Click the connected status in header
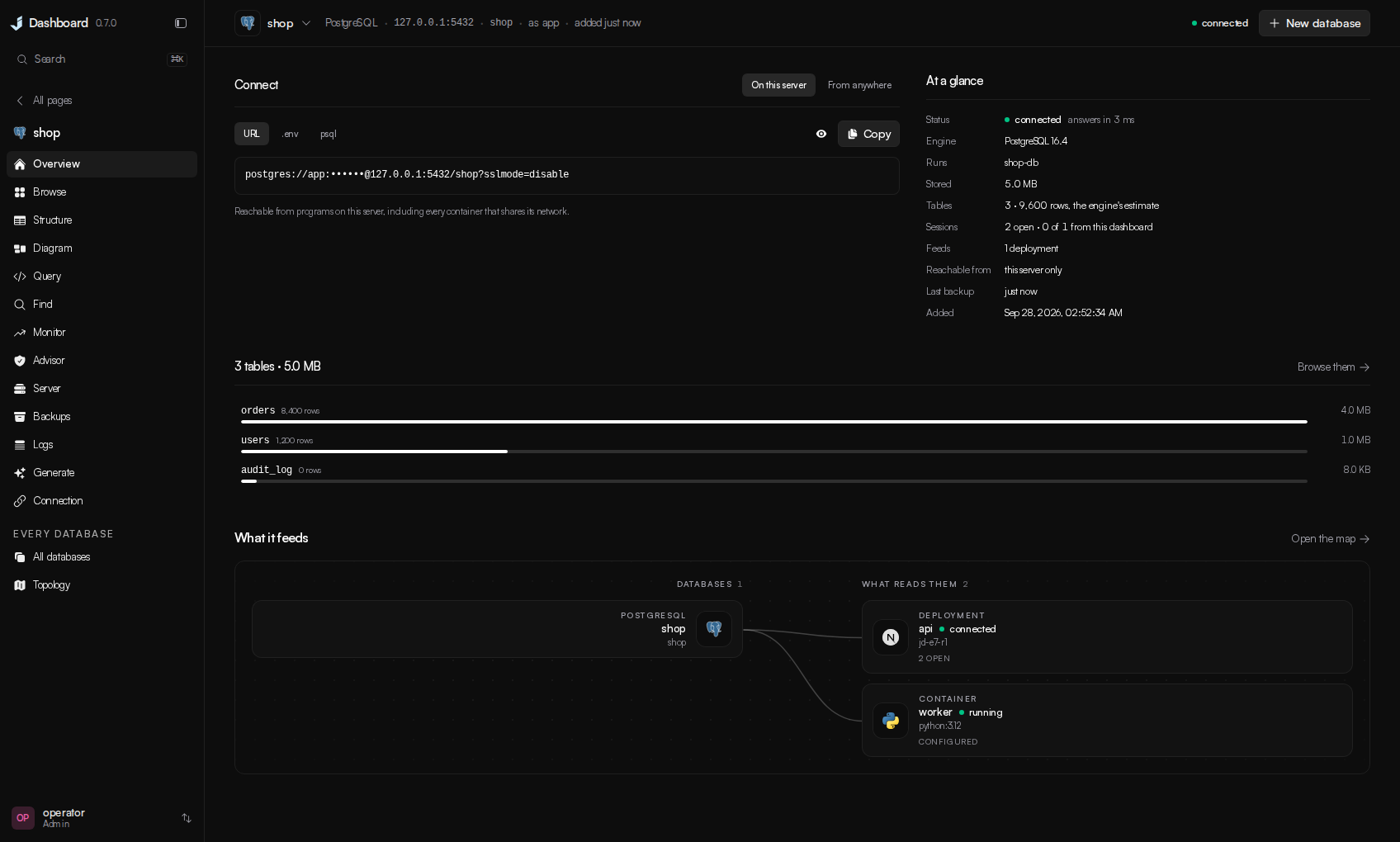The width and height of the screenshot is (1400, 842). pos(1220,23)
